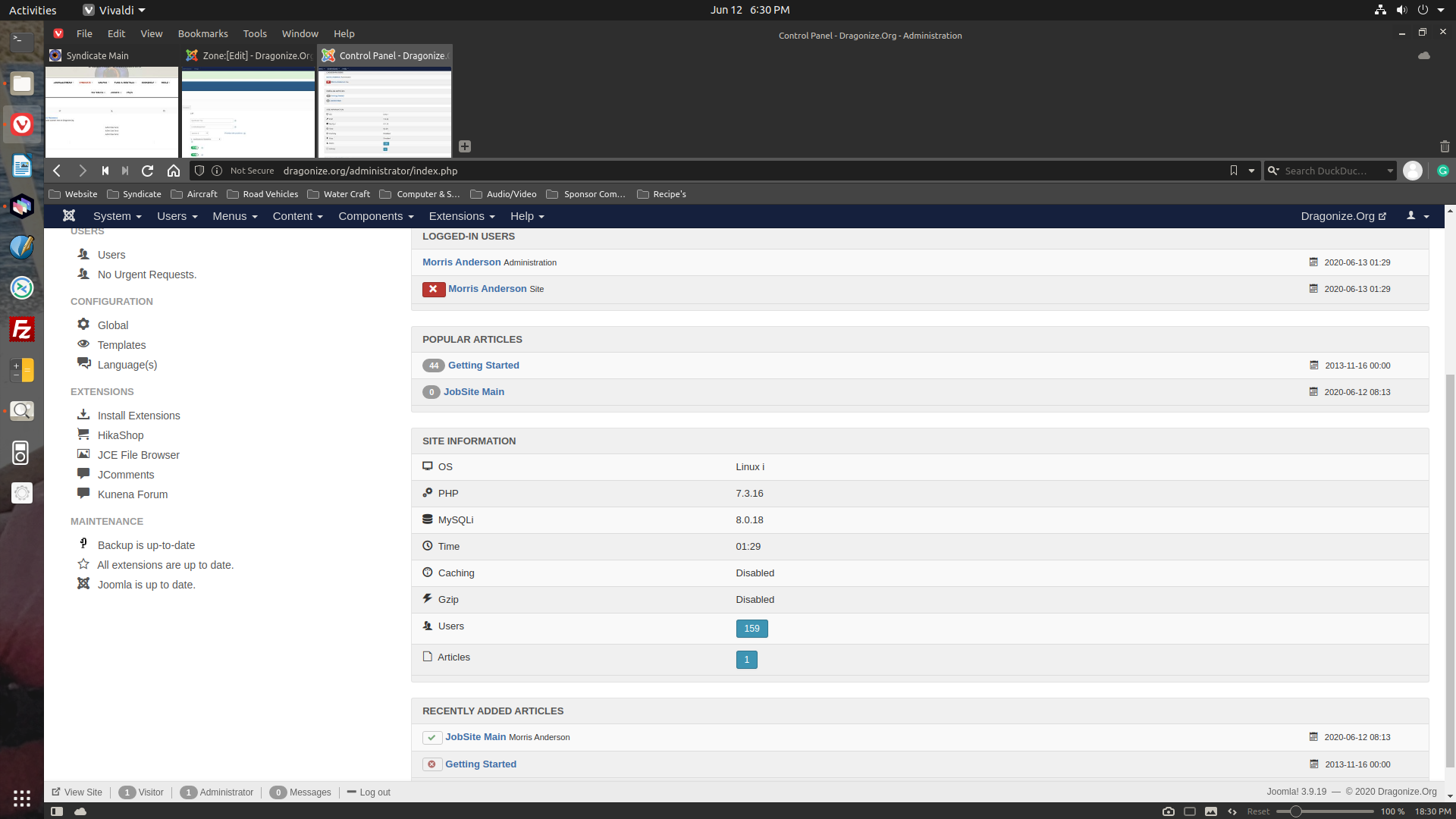This screenshot has height=819, width=1456.
Task: Click the trash closed-tabs icon
Action: (x=1444, y=146)
